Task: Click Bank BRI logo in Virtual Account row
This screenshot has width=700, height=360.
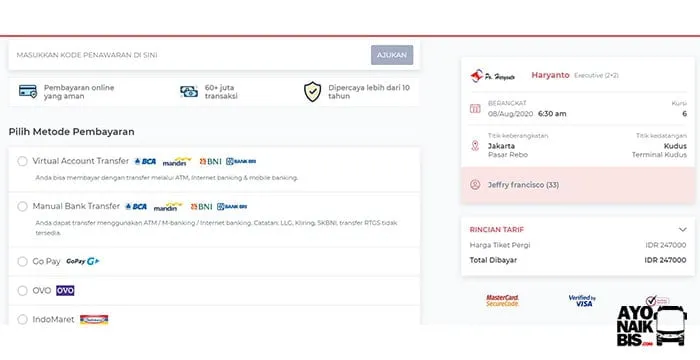Action: pos(241,161)
